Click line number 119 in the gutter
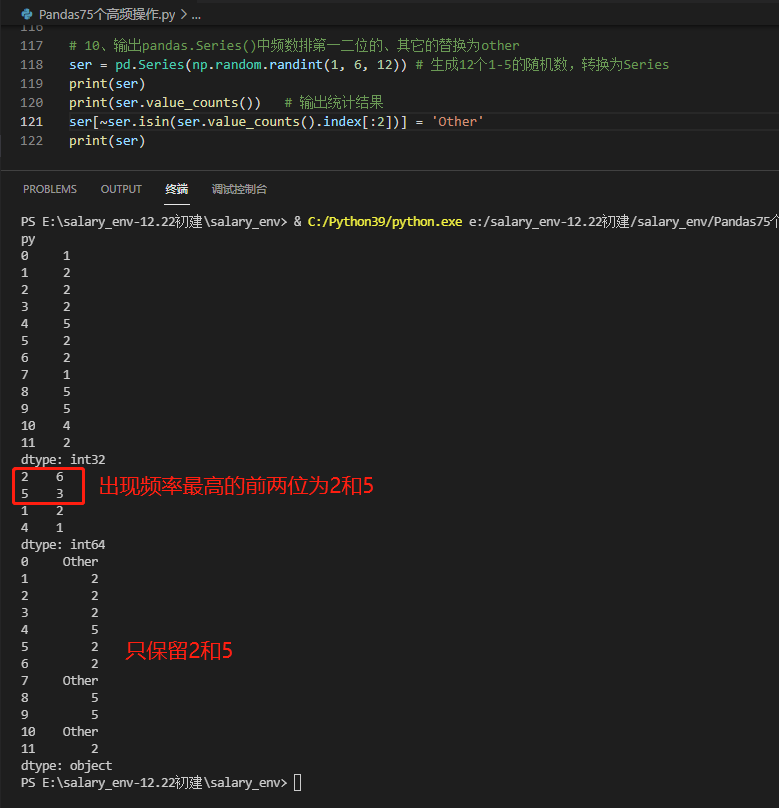The width and height of the screenshot is (779, 808). [x=31, y=84]
